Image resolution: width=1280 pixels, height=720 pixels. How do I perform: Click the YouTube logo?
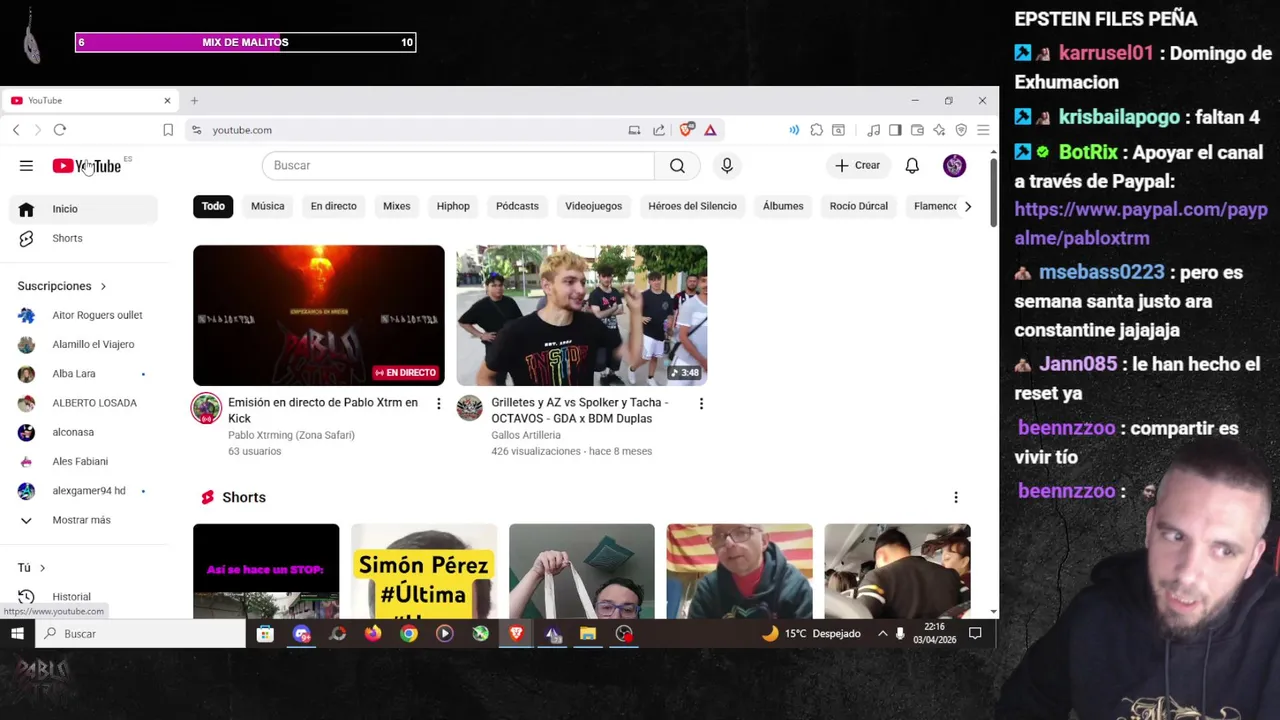(x=87, y=166)
